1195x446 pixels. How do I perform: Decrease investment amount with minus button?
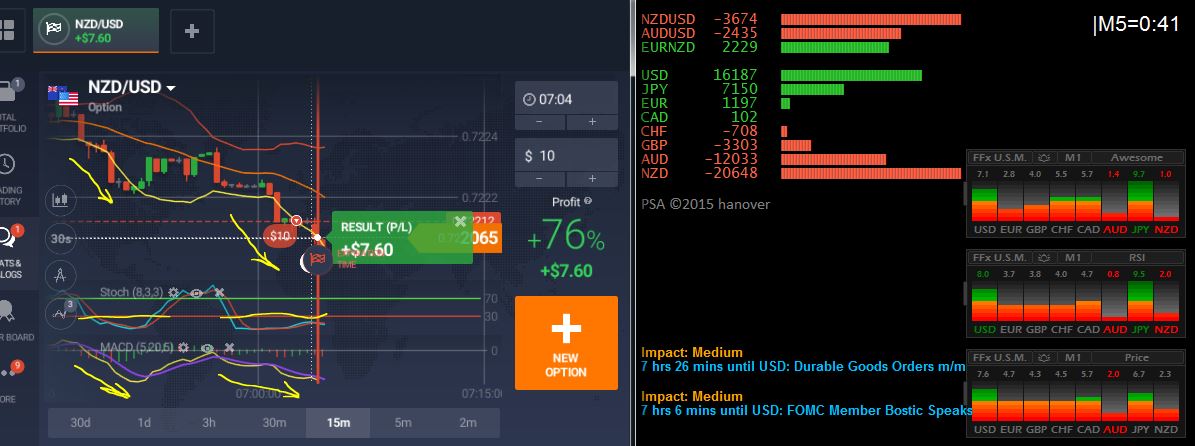point(540,178)
